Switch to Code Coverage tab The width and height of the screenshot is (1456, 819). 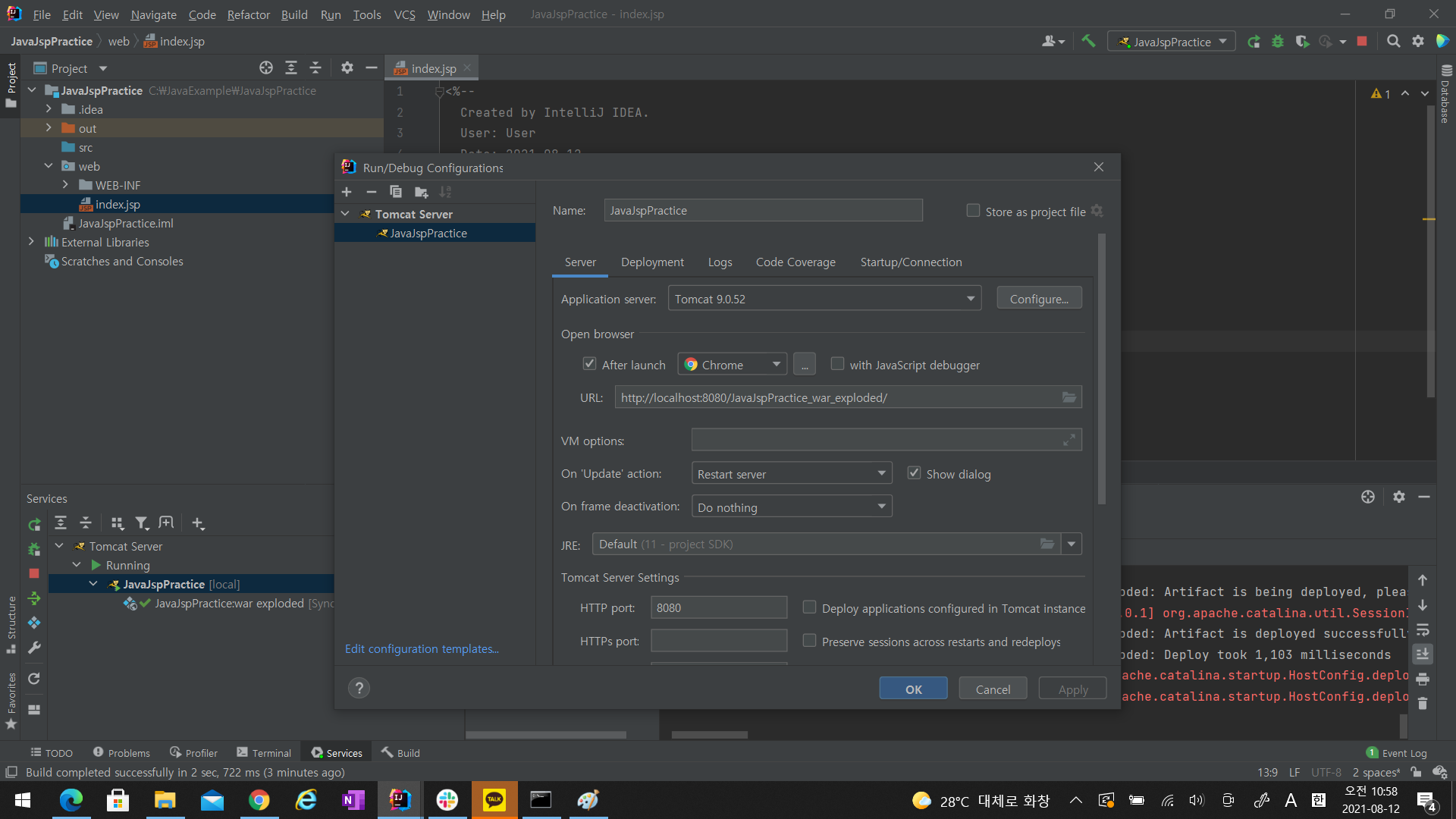tap(795, 262)
